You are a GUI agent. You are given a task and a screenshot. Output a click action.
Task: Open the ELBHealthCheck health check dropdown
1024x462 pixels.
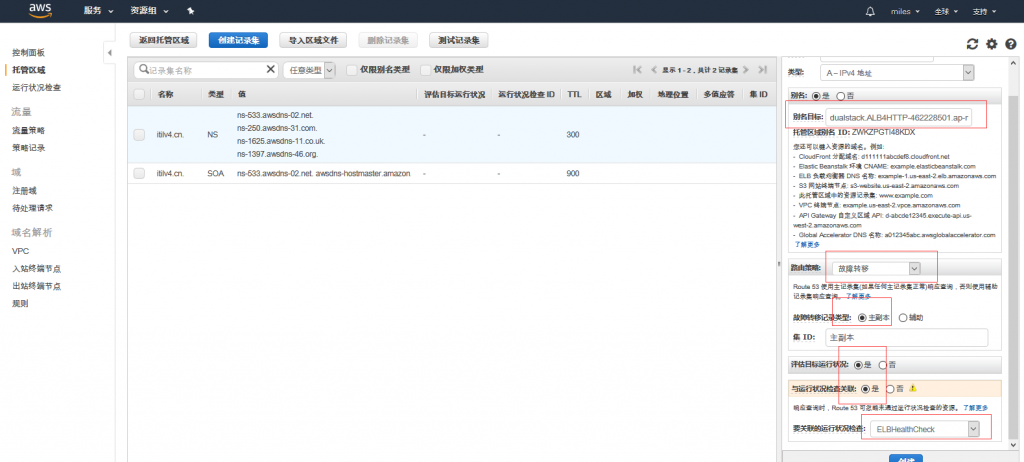927,429
